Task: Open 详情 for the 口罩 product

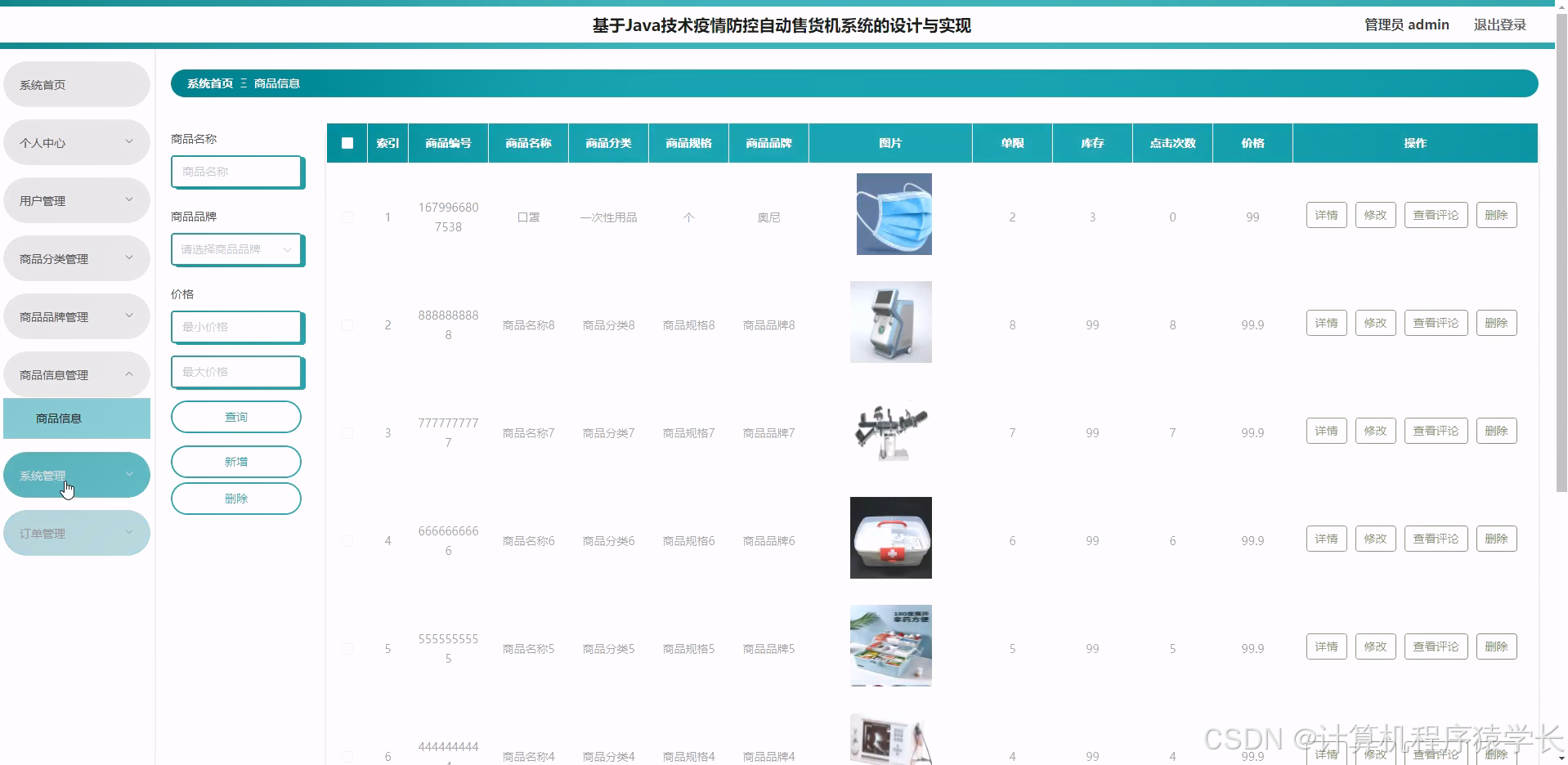Action: coord(1325,214)
